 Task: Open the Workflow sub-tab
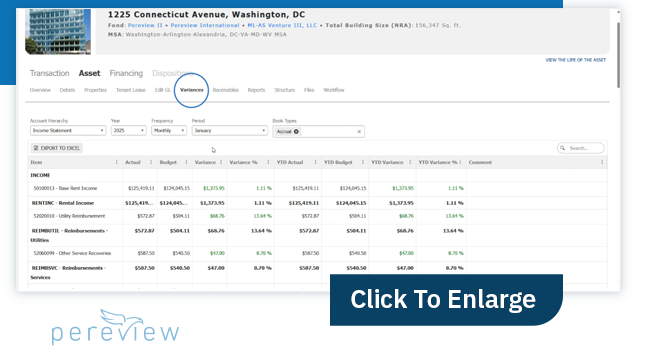(333, 90)
